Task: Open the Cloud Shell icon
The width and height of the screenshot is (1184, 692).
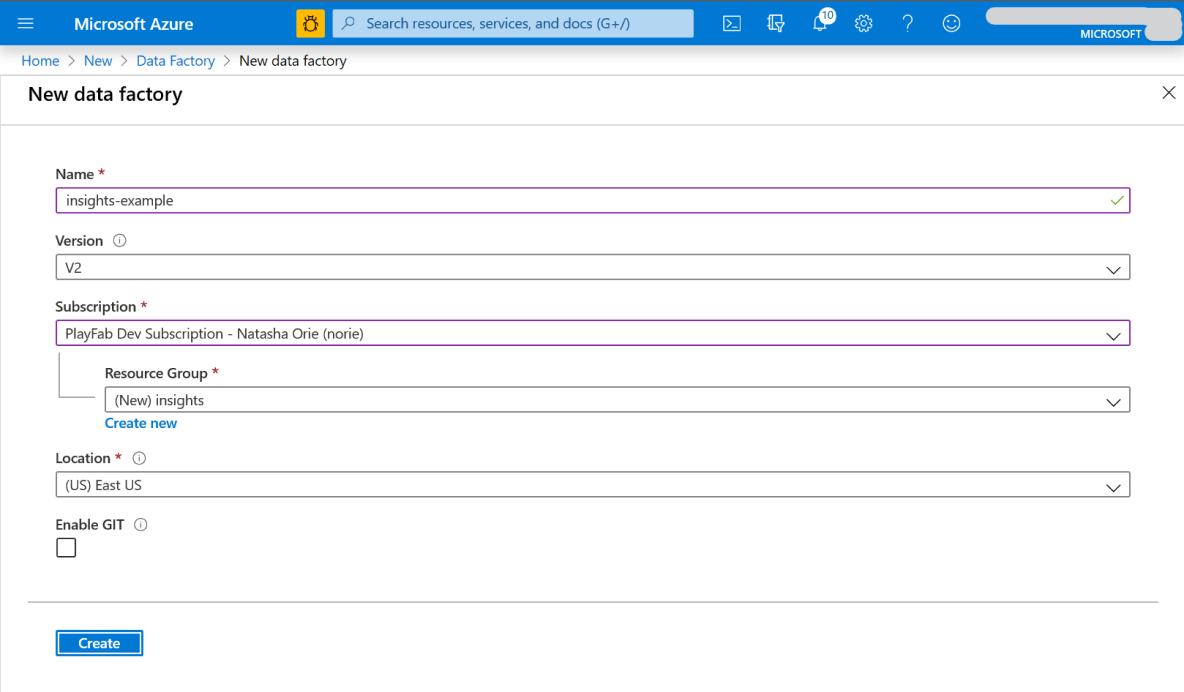Action: tap(732, 23)
